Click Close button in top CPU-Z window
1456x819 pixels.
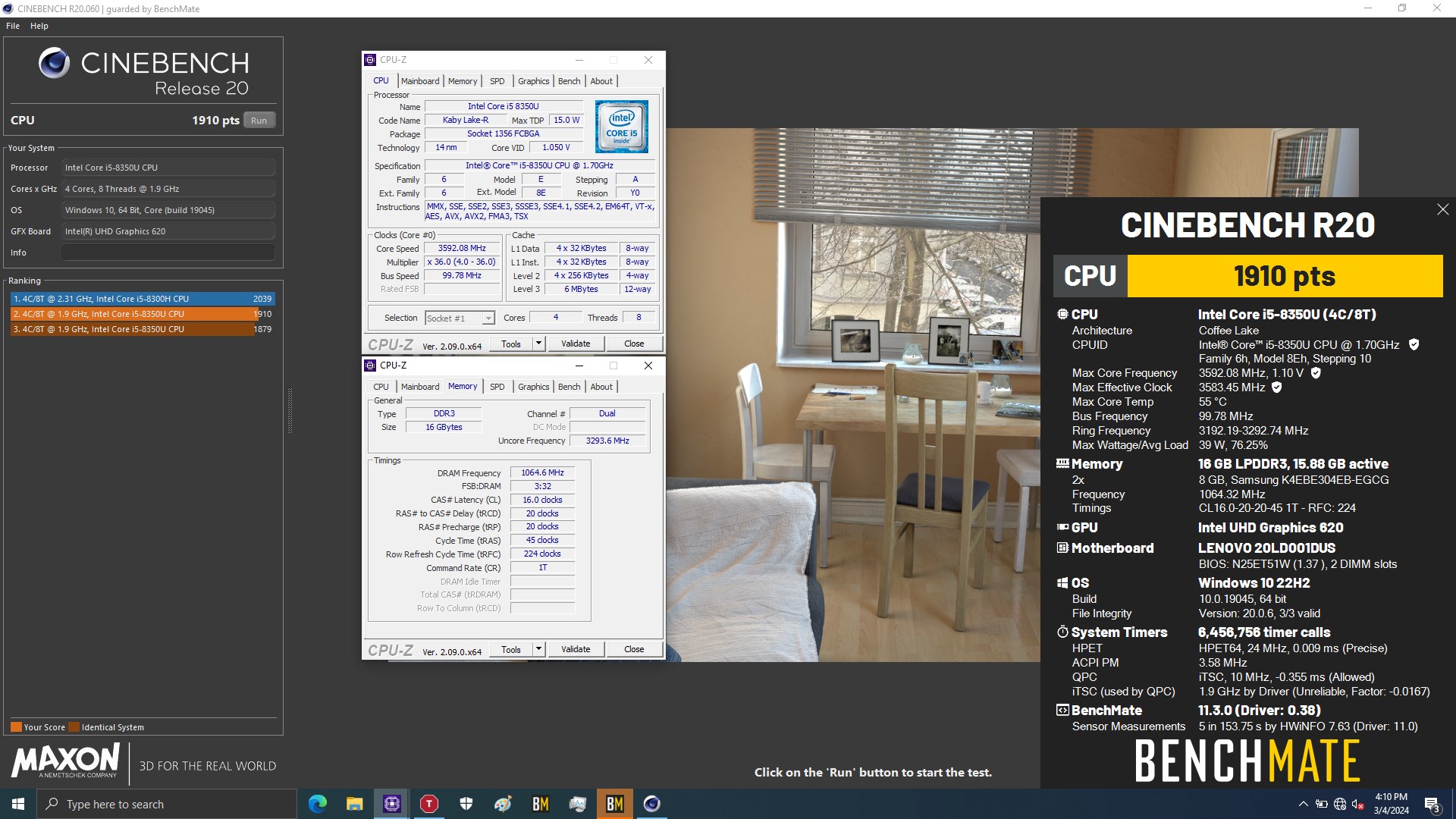coord(634,344)
